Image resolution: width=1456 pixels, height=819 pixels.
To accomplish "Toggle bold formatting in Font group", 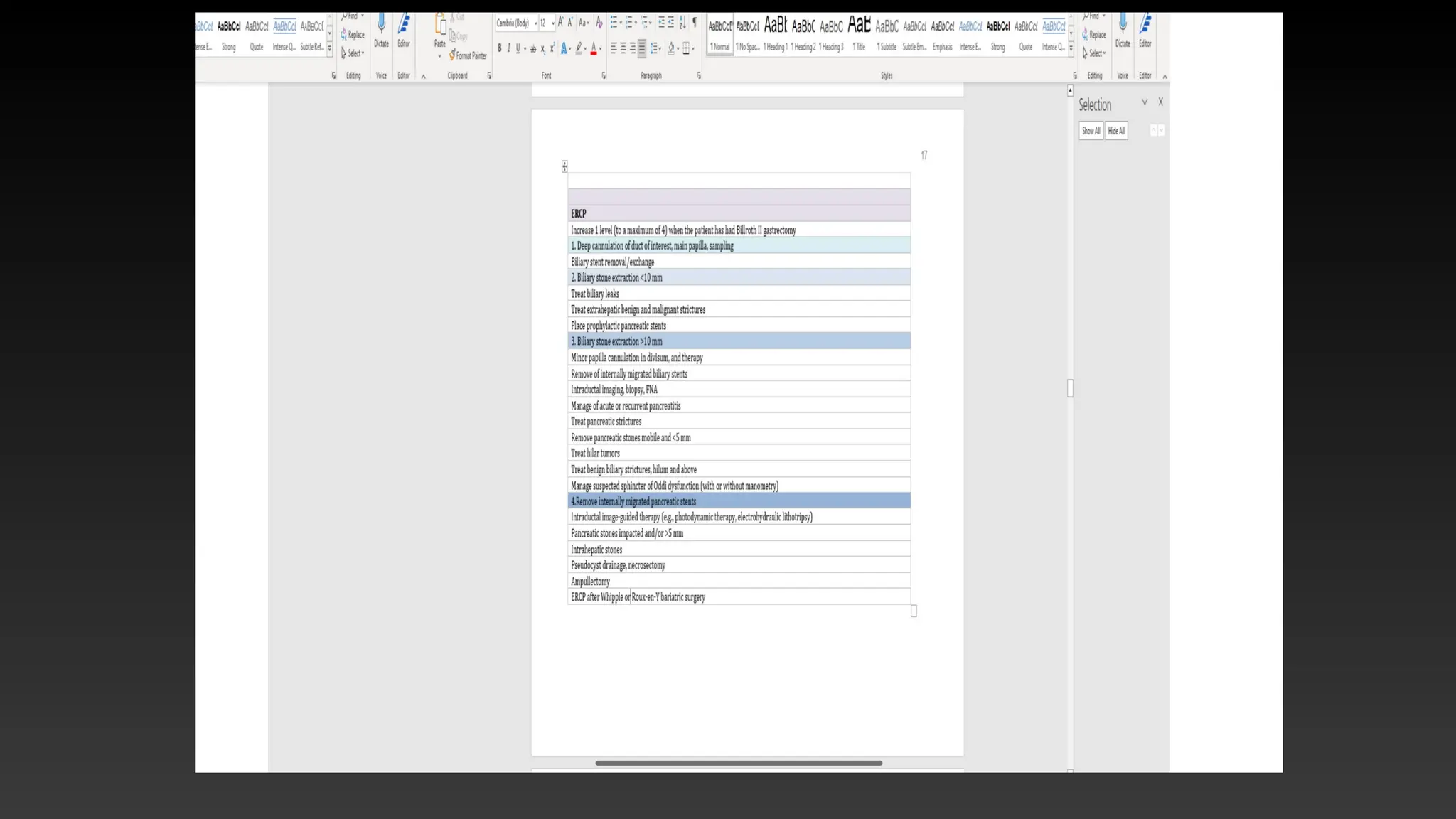I will click(499, 48).
